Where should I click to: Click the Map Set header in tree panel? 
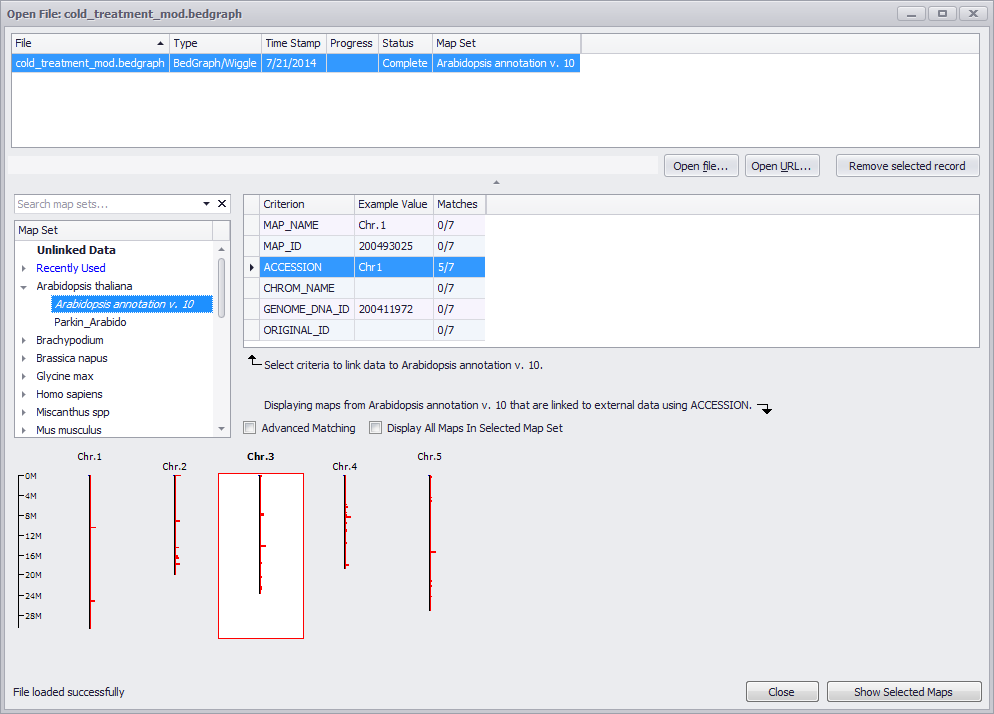tap(113, 230)
